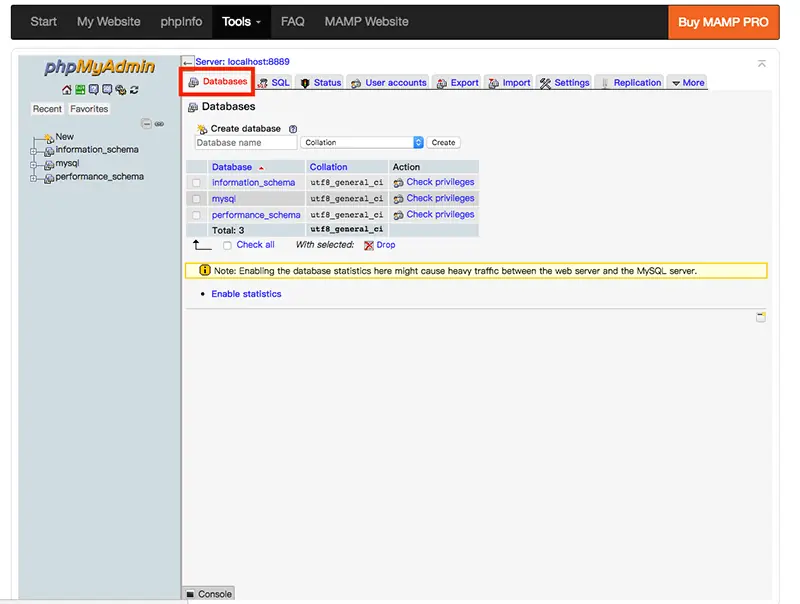Click Buy MAMP PRO button
800x604 pixels.
tap(723, 22)
